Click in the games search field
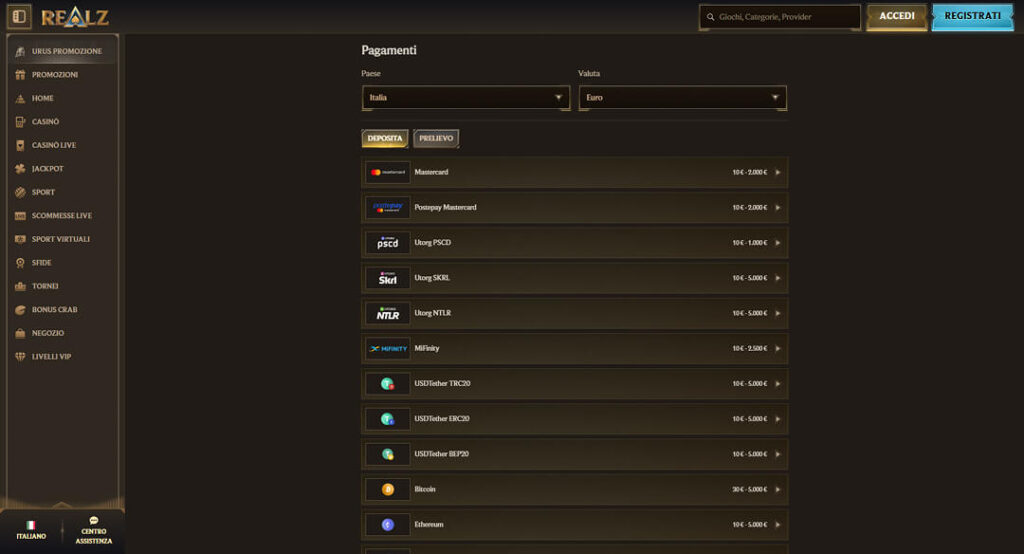This screenshot has width=1024, height=554. (x=780, y=17)
